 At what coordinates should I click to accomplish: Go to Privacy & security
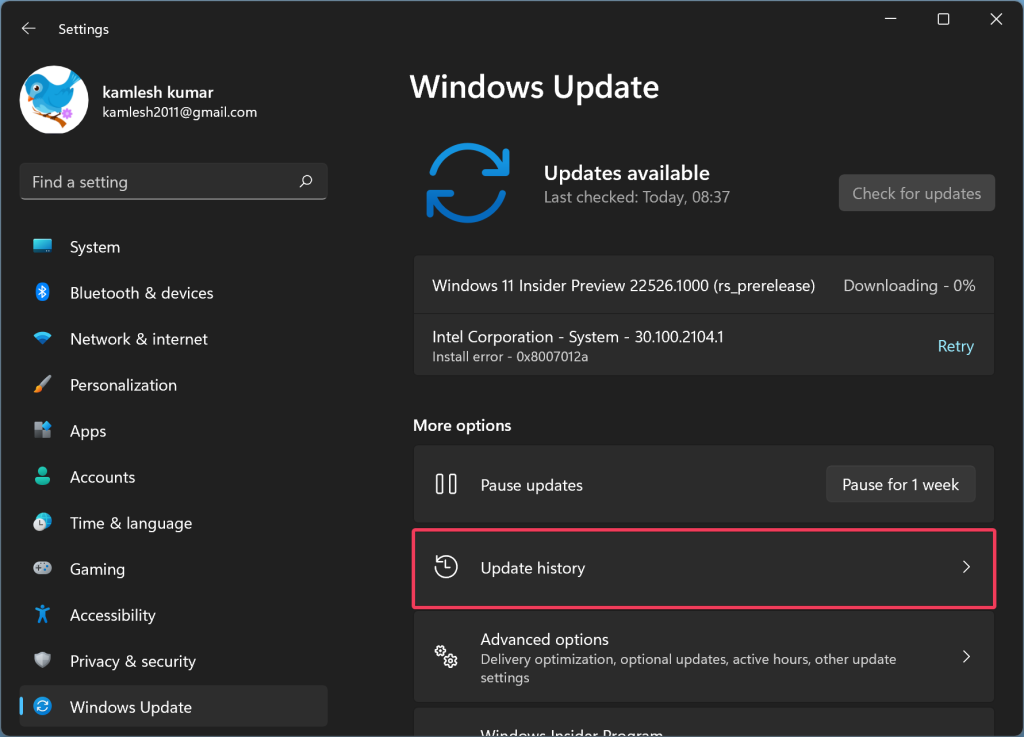tap(173, 661)
